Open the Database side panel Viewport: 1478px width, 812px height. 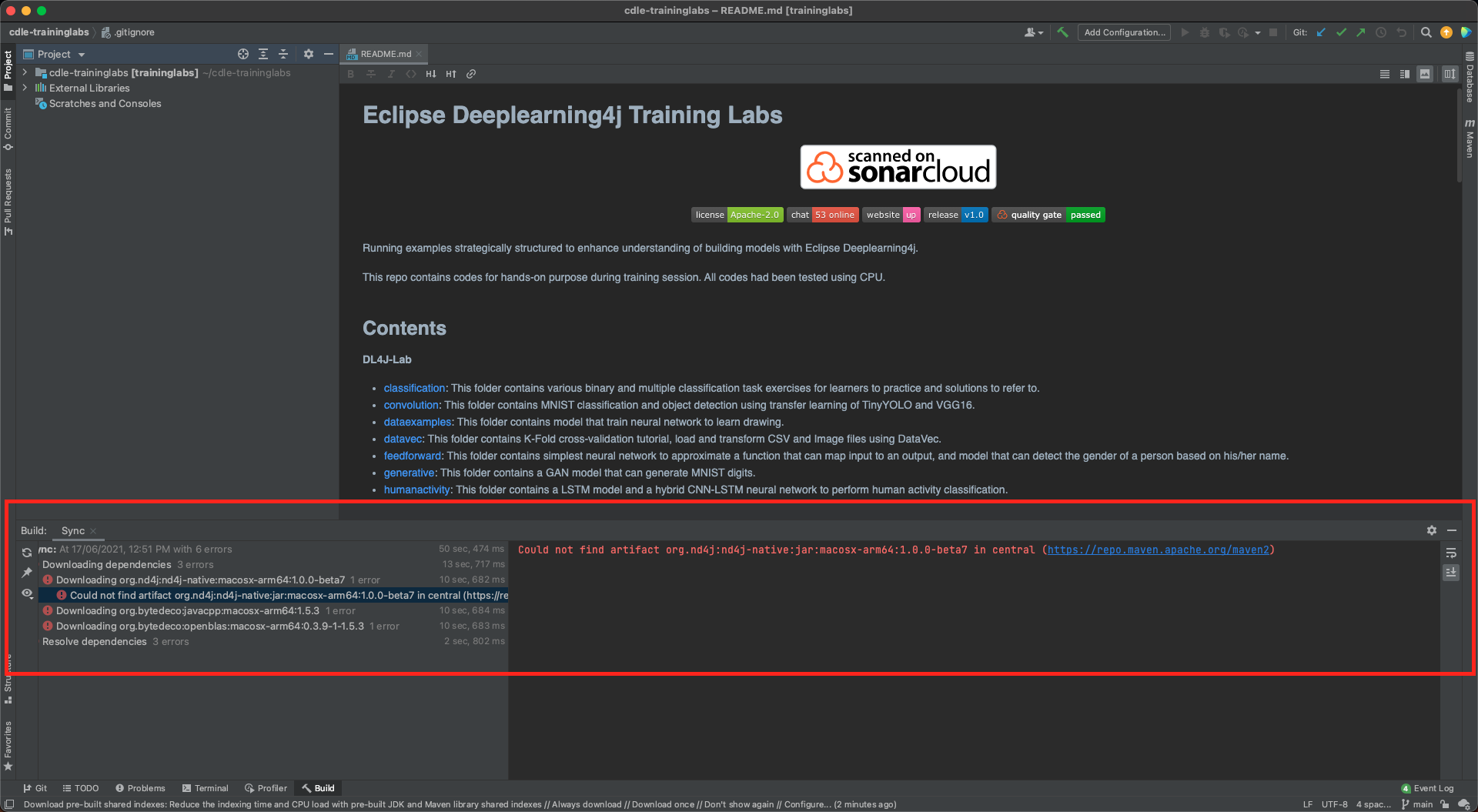click(1470, 77)
